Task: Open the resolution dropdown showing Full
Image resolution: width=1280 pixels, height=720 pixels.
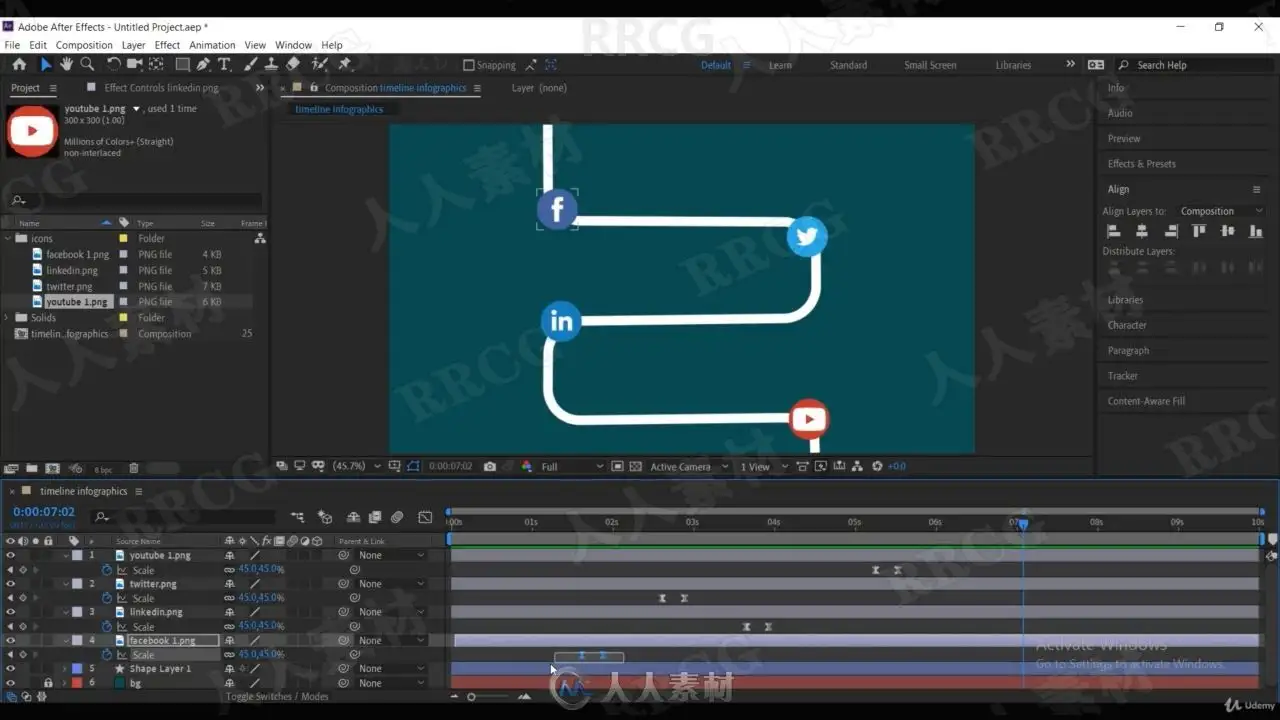Action: click(x=572, y=467)
